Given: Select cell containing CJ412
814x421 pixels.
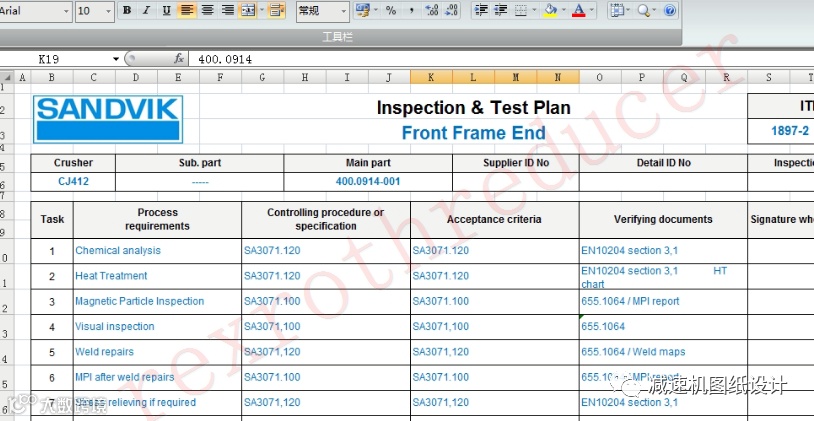Looking at the screenshot, I should (x=73, y=182).
